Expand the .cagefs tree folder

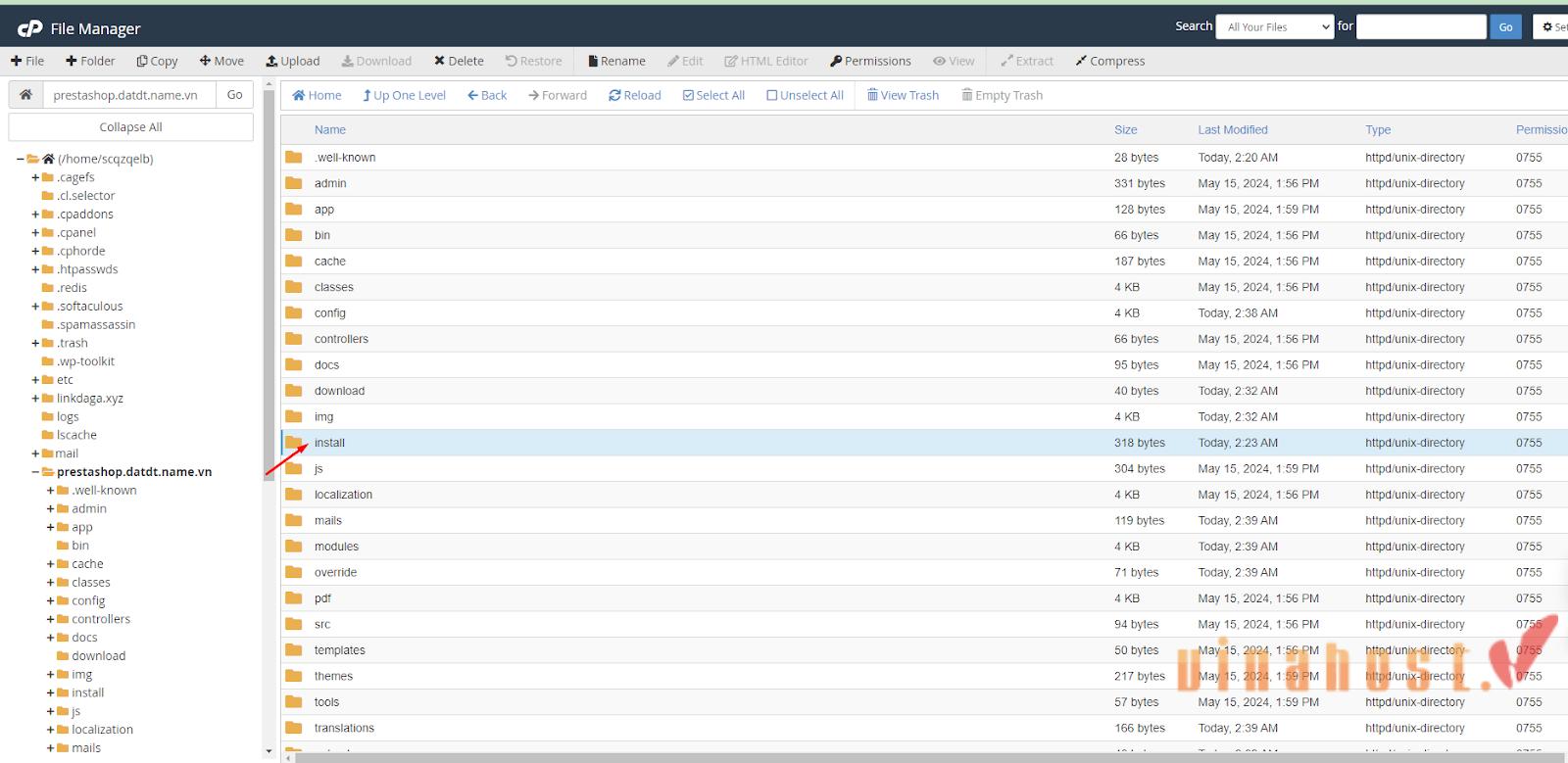(35, 177)
